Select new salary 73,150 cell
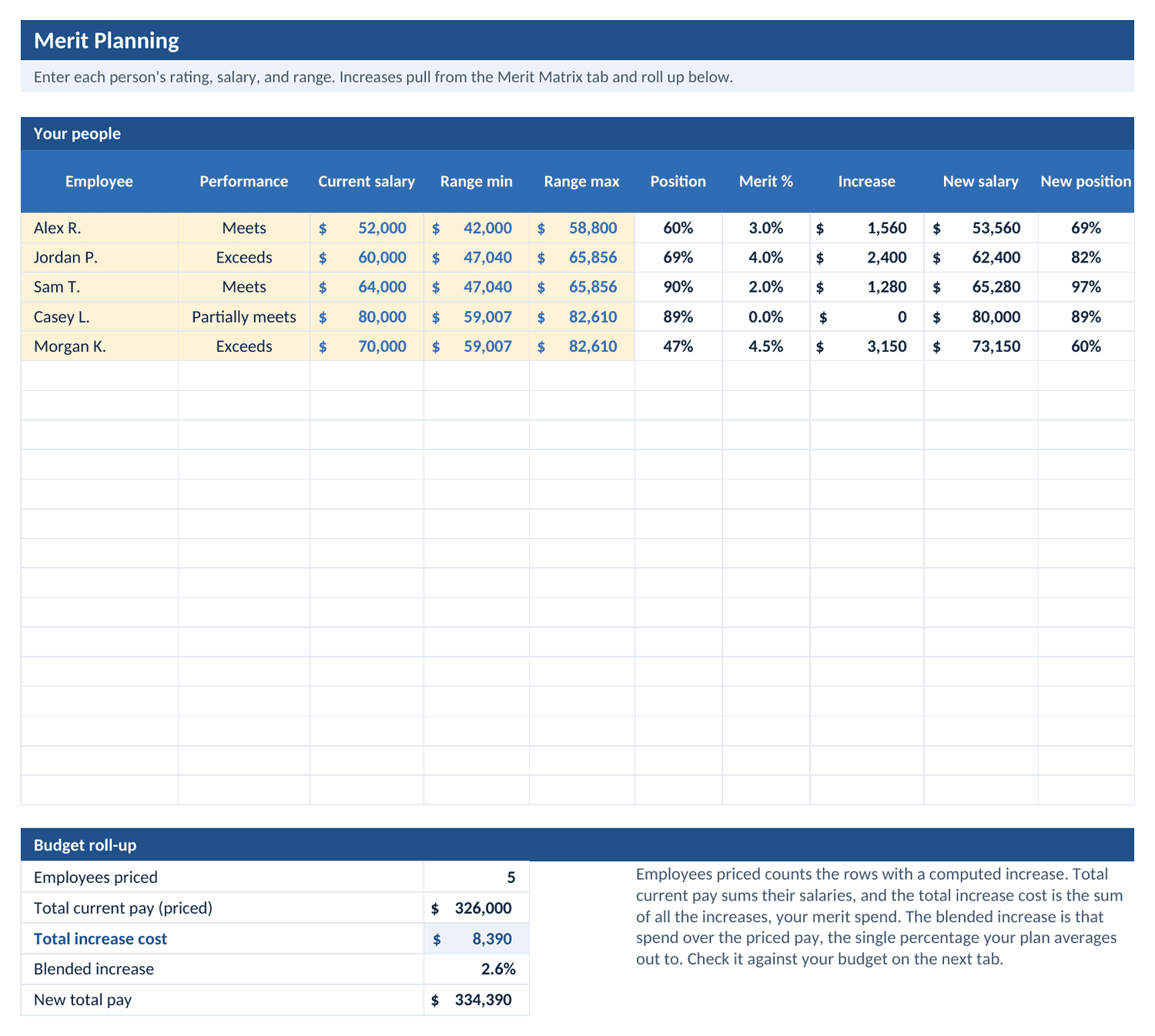 [x=981, y=346]
